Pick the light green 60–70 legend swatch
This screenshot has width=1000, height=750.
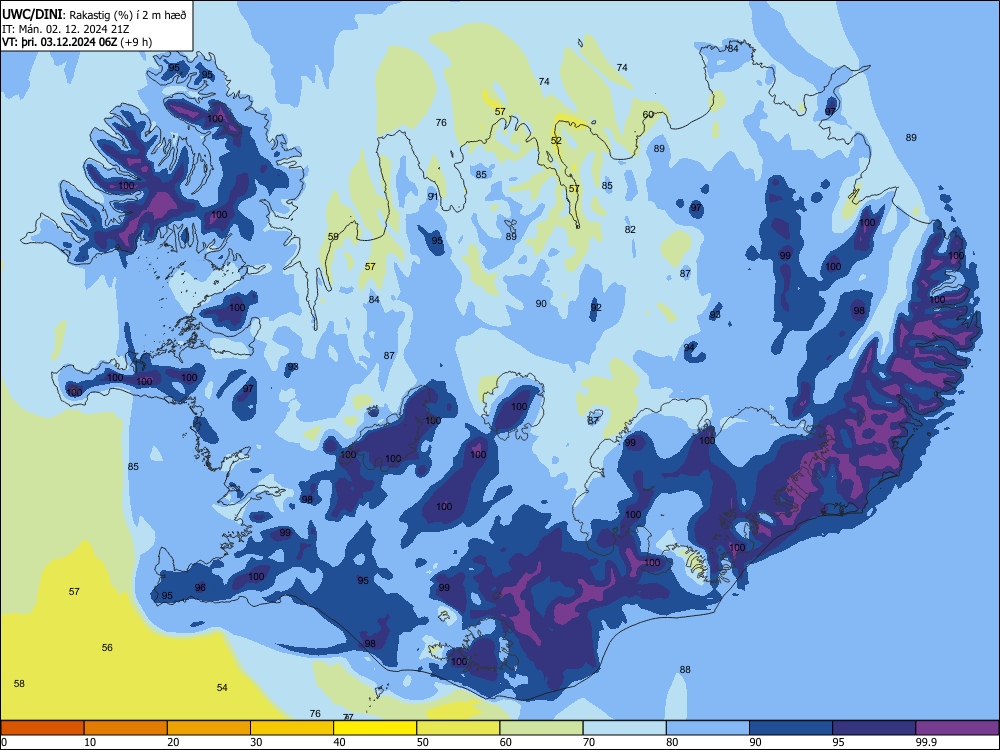[541, 728]
